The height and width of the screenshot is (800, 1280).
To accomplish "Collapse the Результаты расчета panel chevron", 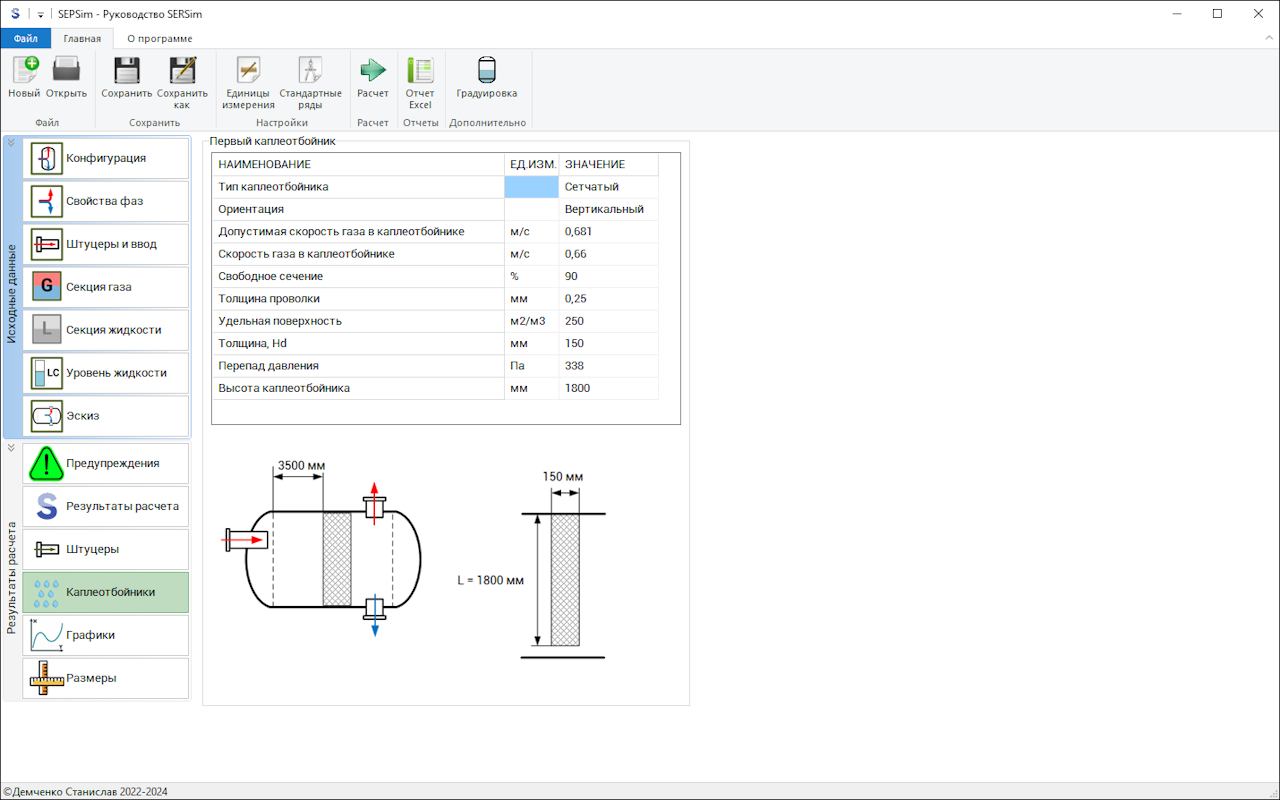I will pos(11,448).
